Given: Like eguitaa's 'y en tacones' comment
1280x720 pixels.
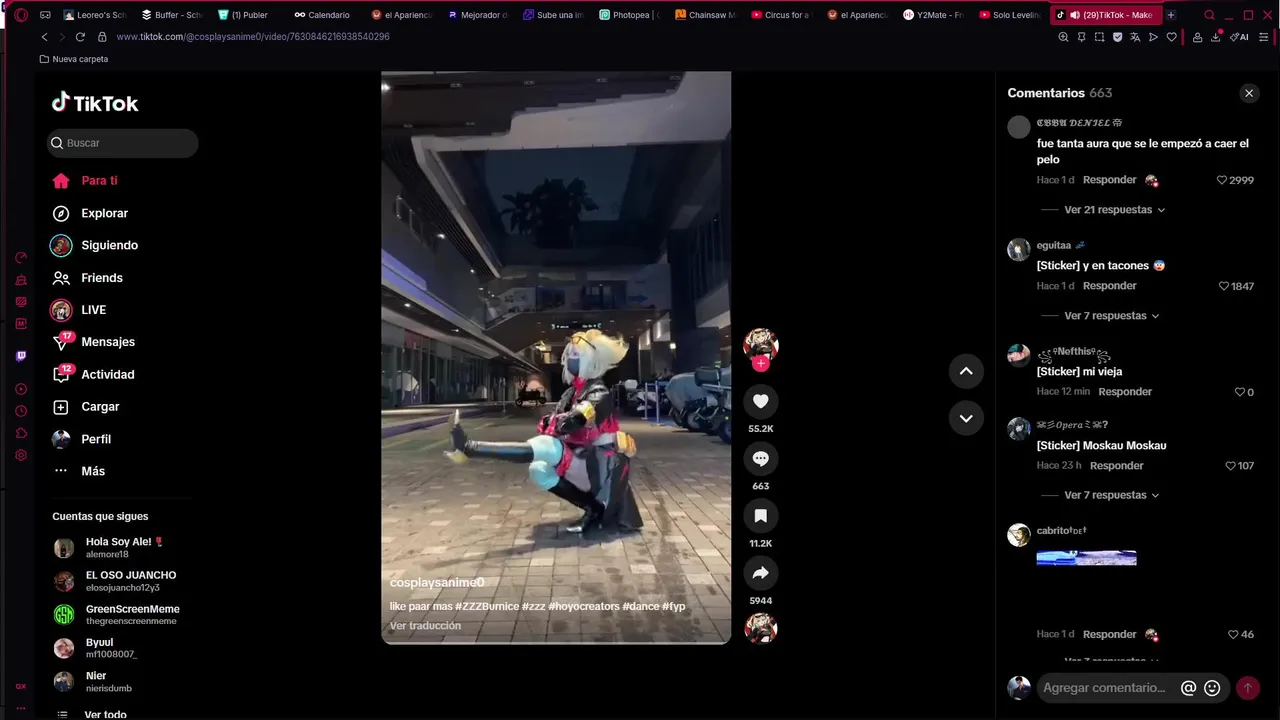Looking at the screenshot, I should click(1224, 286).
